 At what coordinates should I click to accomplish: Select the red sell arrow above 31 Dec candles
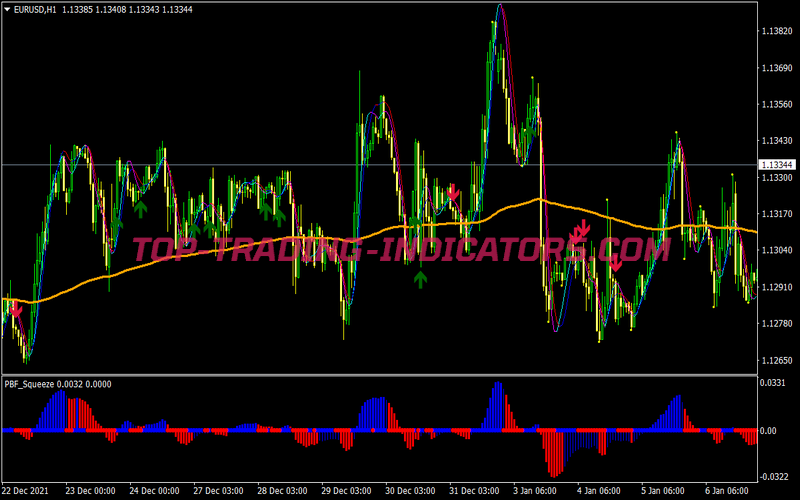pyautogui.click(x=453, y=192)
